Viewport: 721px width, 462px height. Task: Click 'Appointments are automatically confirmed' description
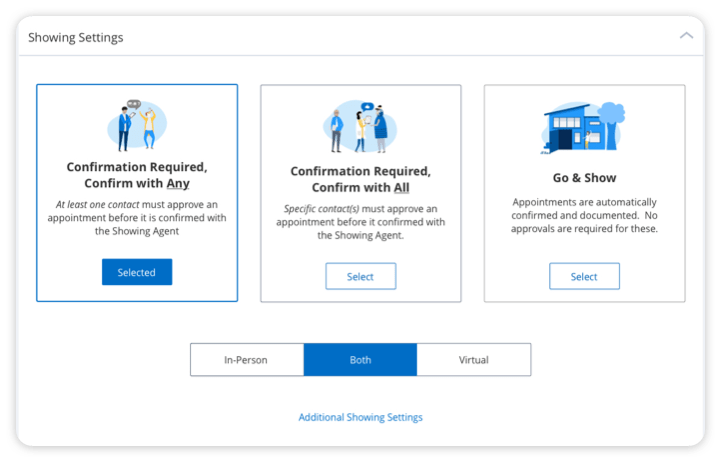584,215
